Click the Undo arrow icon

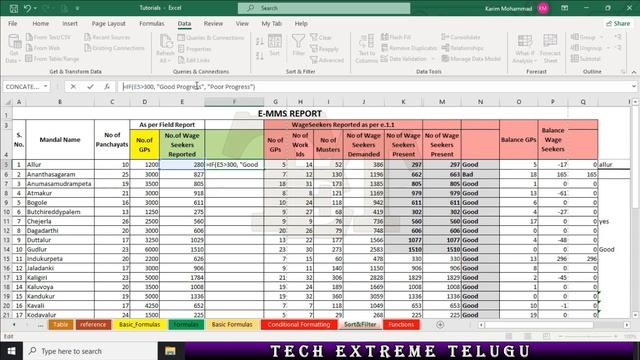[x=27, y=8]
